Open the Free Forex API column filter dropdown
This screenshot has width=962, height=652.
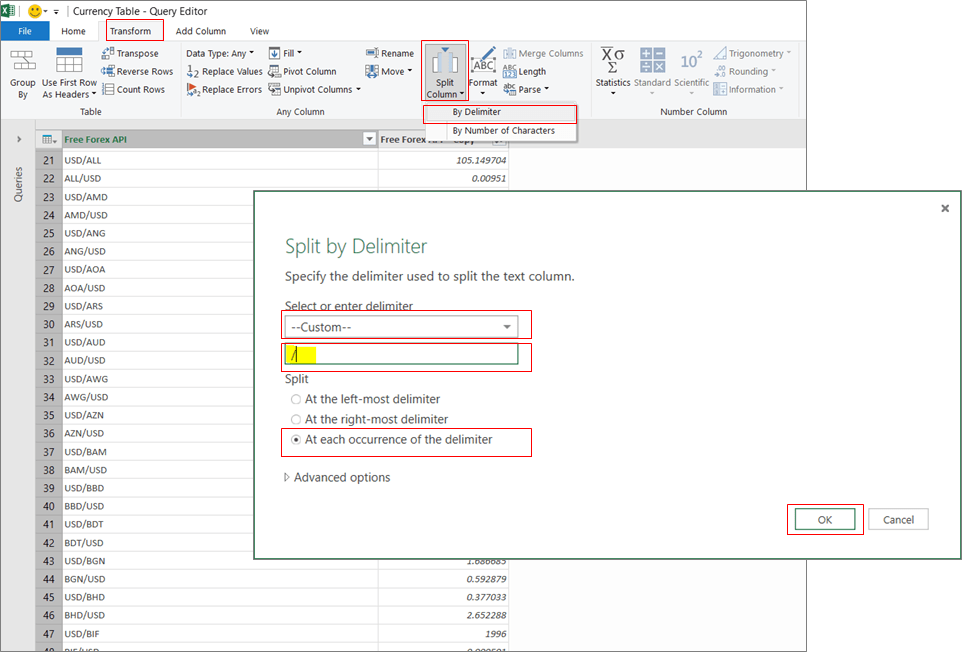[x=369, y=139]
